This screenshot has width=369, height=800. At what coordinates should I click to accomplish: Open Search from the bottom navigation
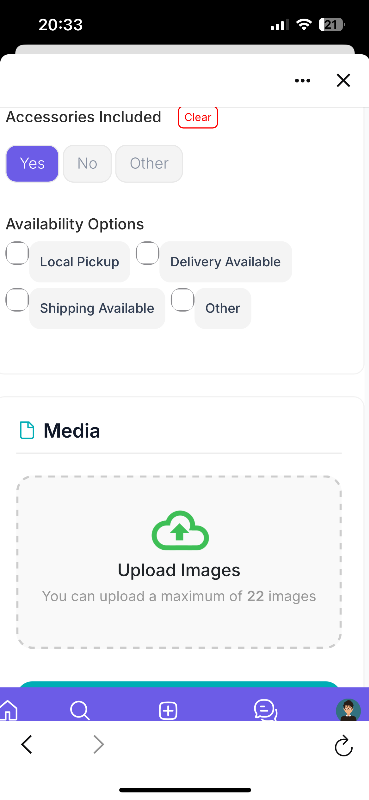tap(80, 710)
